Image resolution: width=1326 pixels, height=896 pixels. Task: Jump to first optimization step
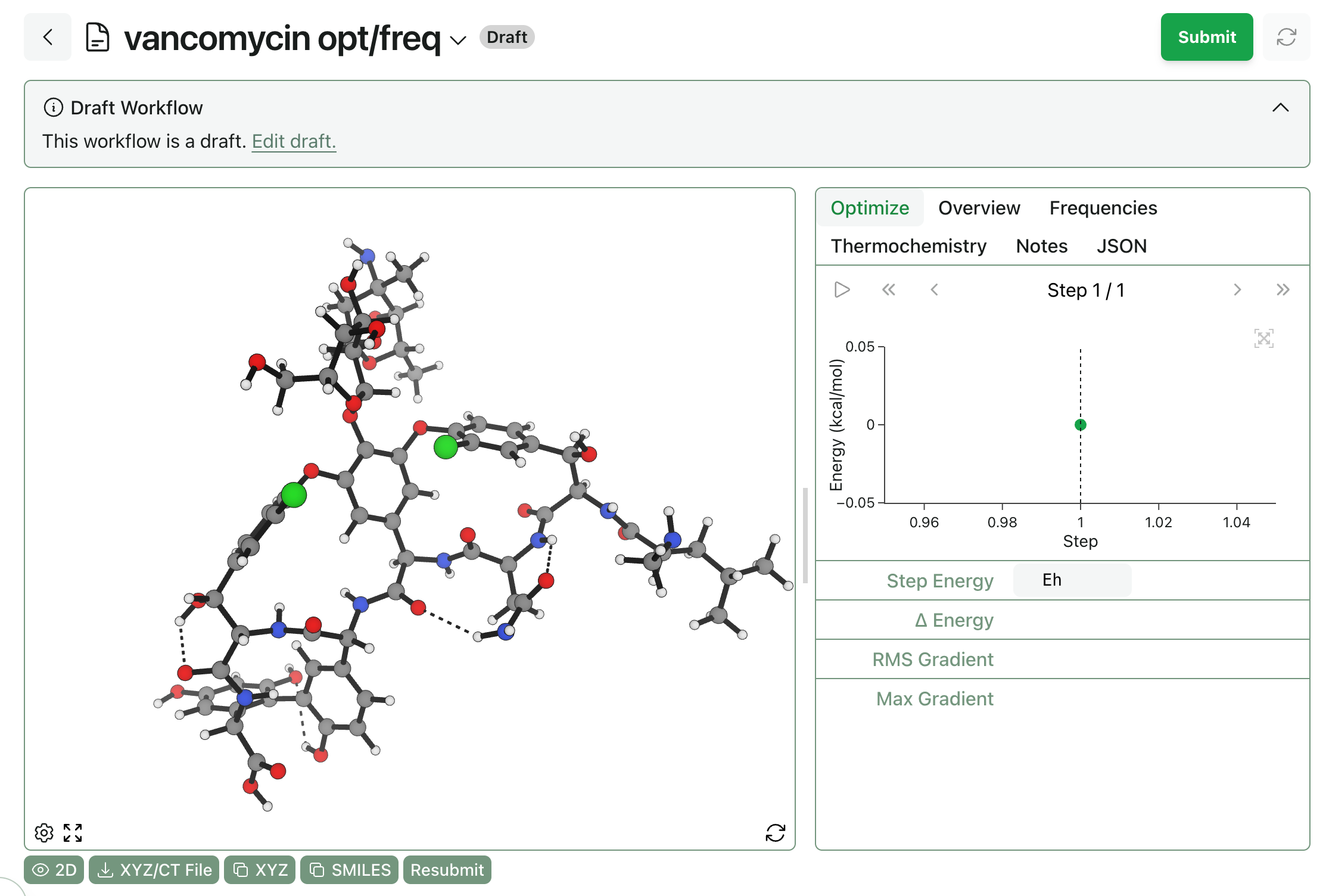coord(888,290)
